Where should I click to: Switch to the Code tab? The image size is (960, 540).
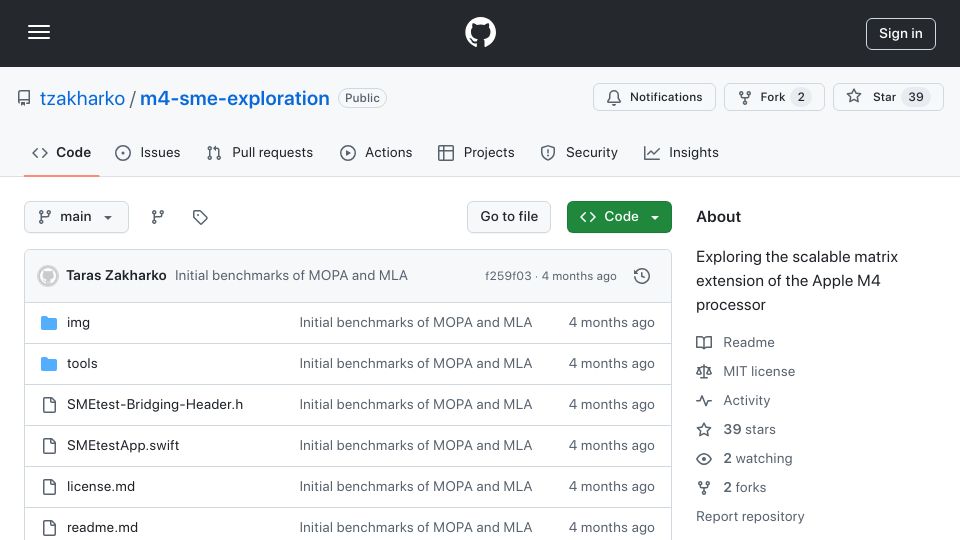click(61, 152)
